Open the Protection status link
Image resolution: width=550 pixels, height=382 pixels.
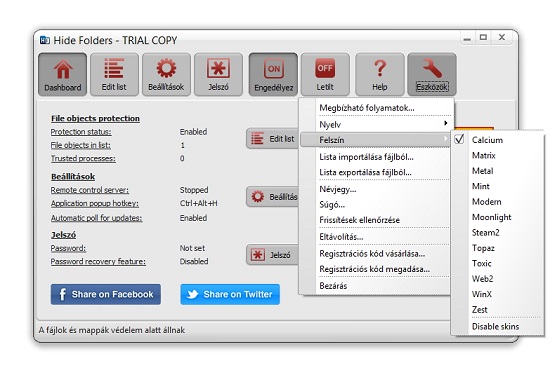pyautogui.click(x=81, y=132)
